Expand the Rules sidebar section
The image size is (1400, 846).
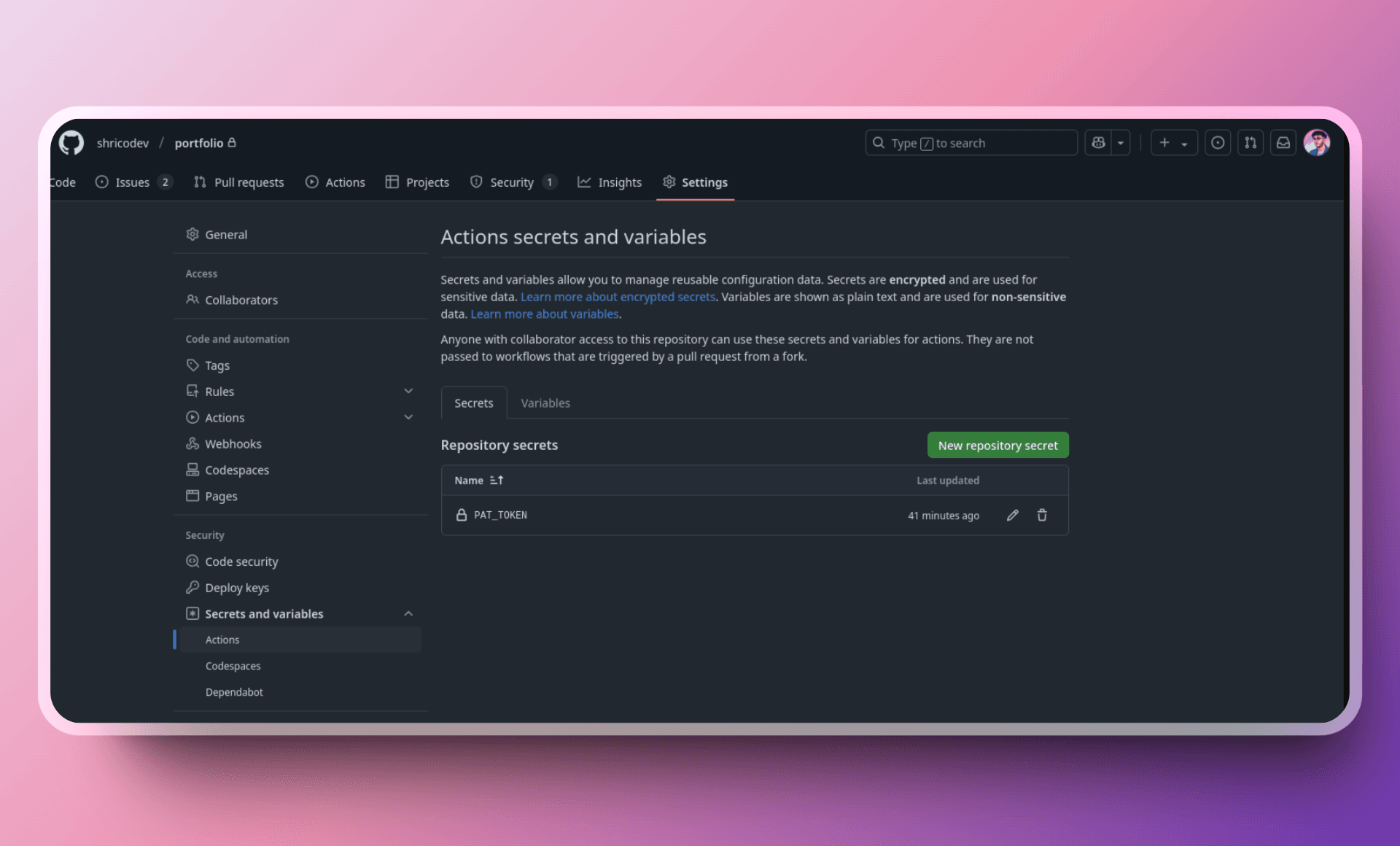point(408,392)
